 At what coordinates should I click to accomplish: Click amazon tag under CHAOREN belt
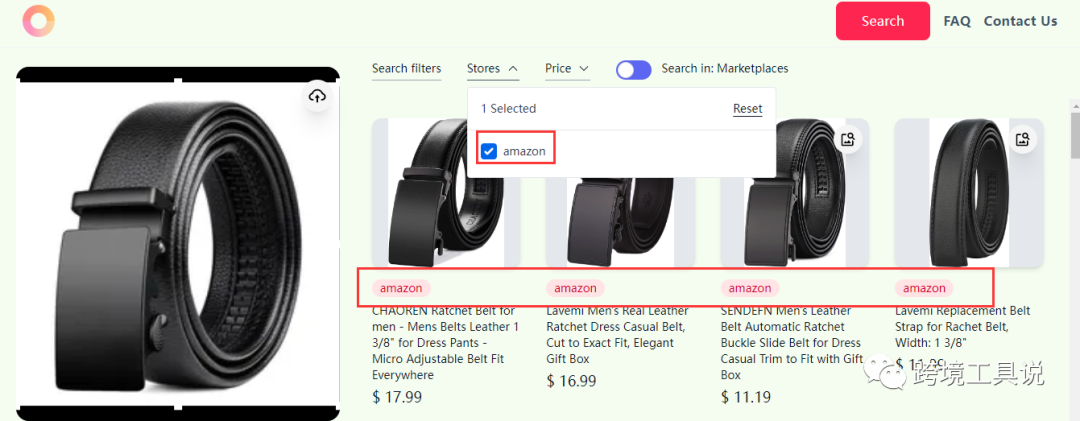402,288
